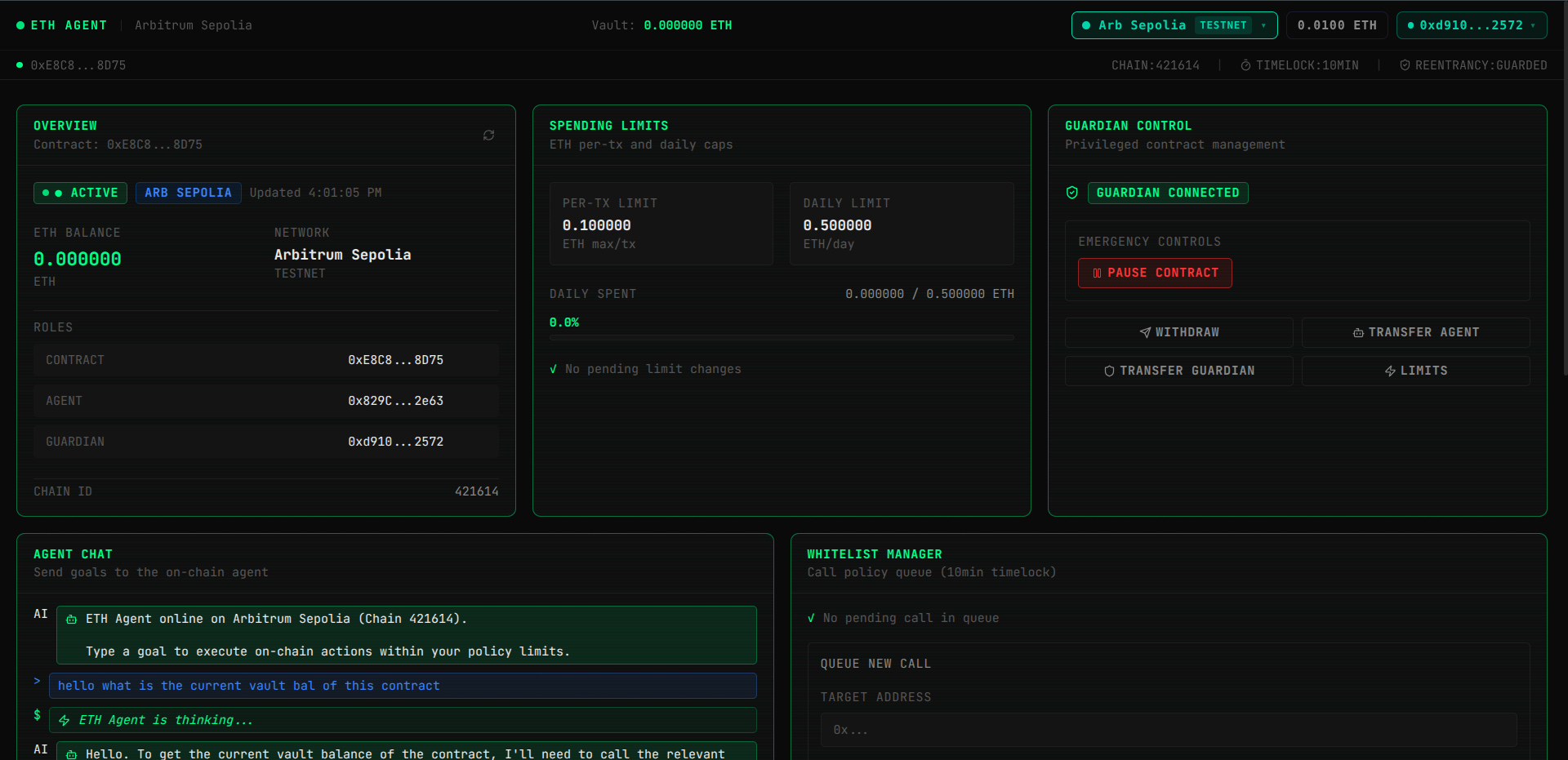Screen dimensions: 1568x760
Task: Focus the Target Address input field
Action: pyautogui.click(x=1169, y=730)
